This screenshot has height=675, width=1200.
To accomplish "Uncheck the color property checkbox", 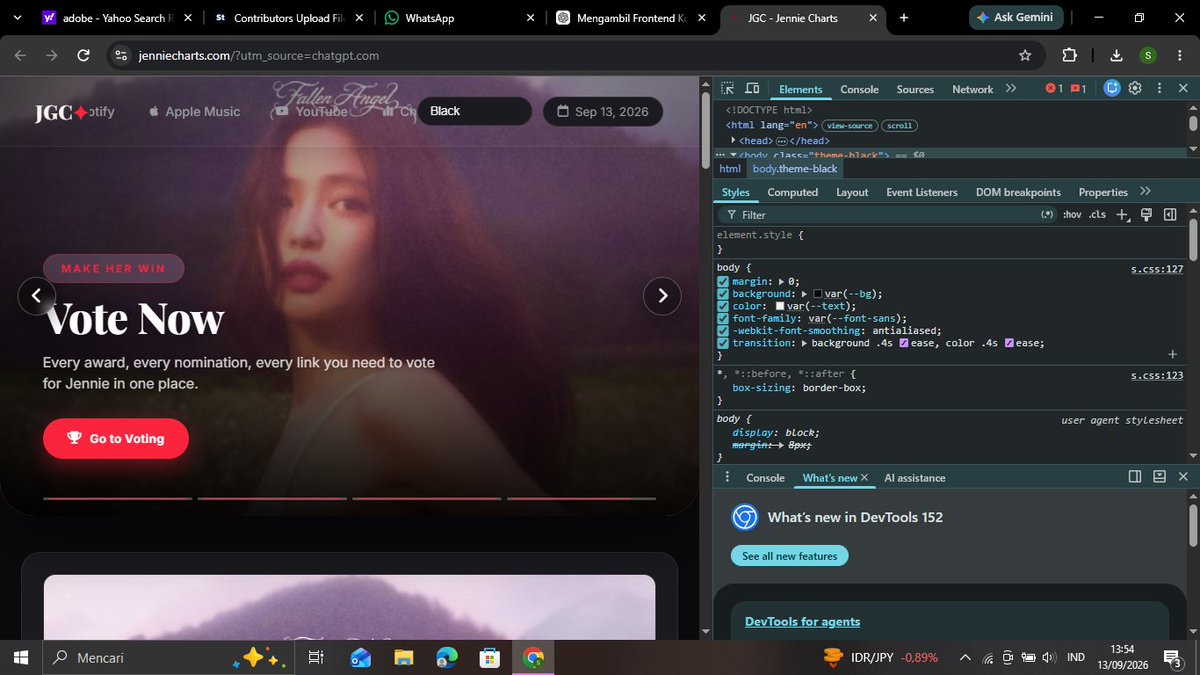I will [723, 306].
